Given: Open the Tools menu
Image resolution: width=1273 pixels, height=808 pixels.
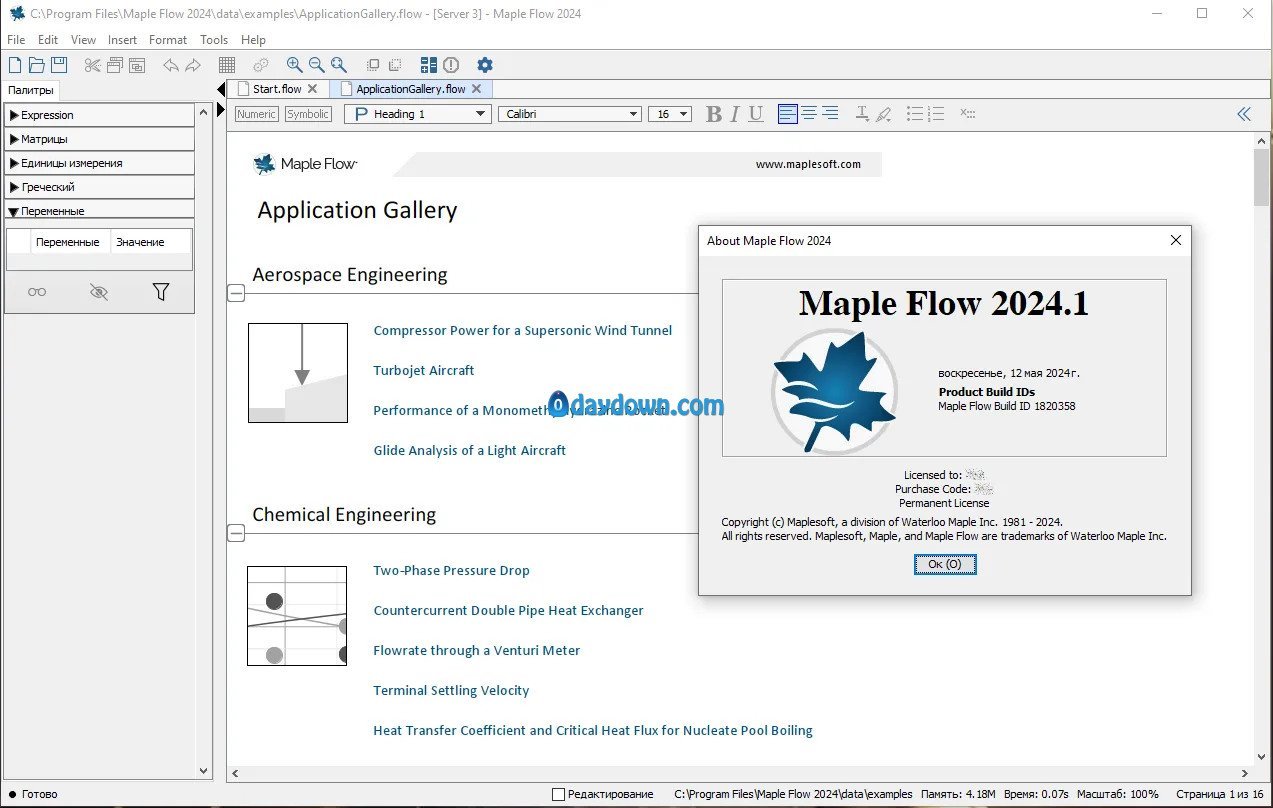Looking at the screenshot, I should coord(214,40).
